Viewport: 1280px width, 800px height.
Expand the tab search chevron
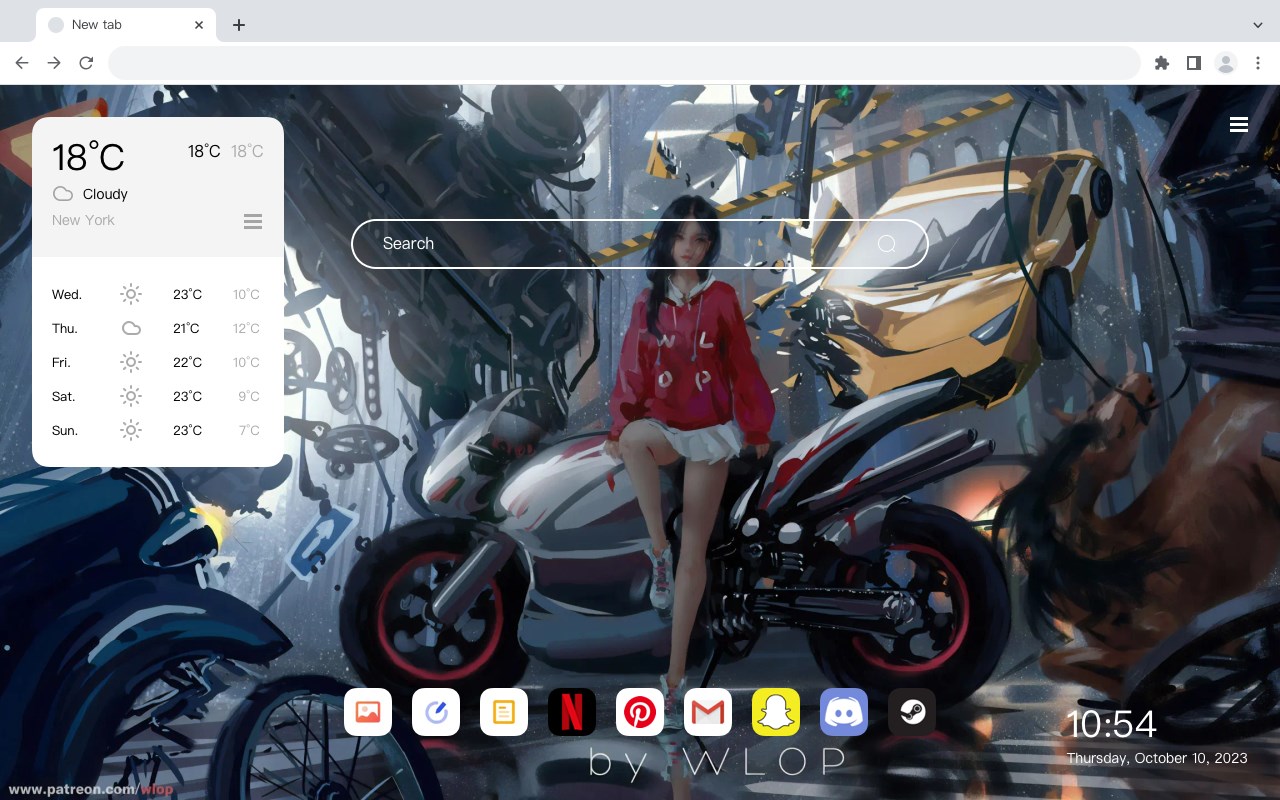1257,25
